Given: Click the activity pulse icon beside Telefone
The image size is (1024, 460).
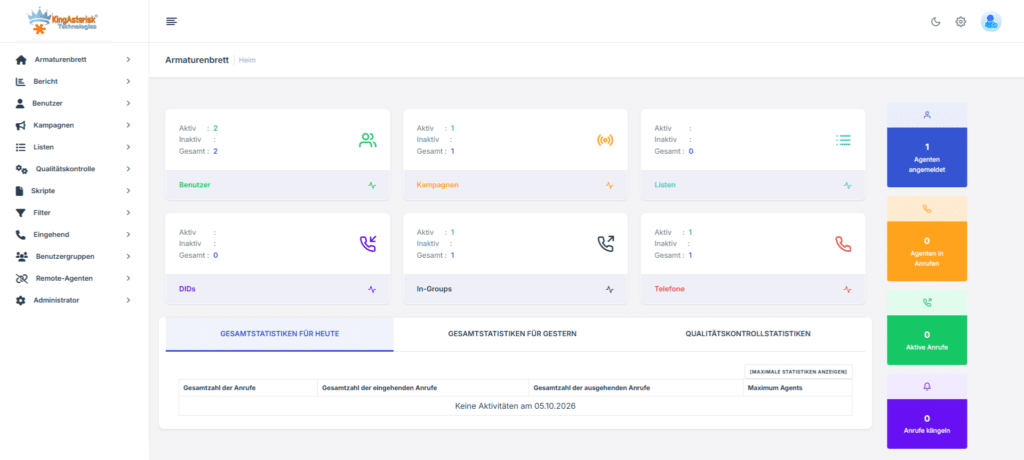Looking at the screenshot, I should [x=848, y=289].
